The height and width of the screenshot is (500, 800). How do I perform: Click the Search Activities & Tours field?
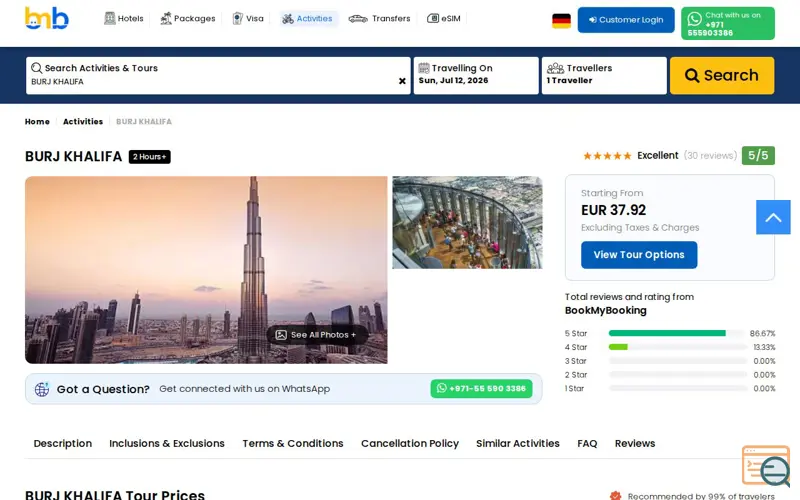pyautogui.click(x=218, y=76)
